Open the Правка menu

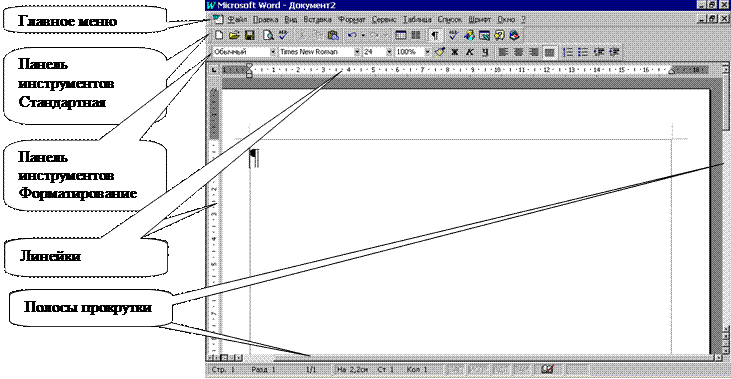(x=265, y=20)
